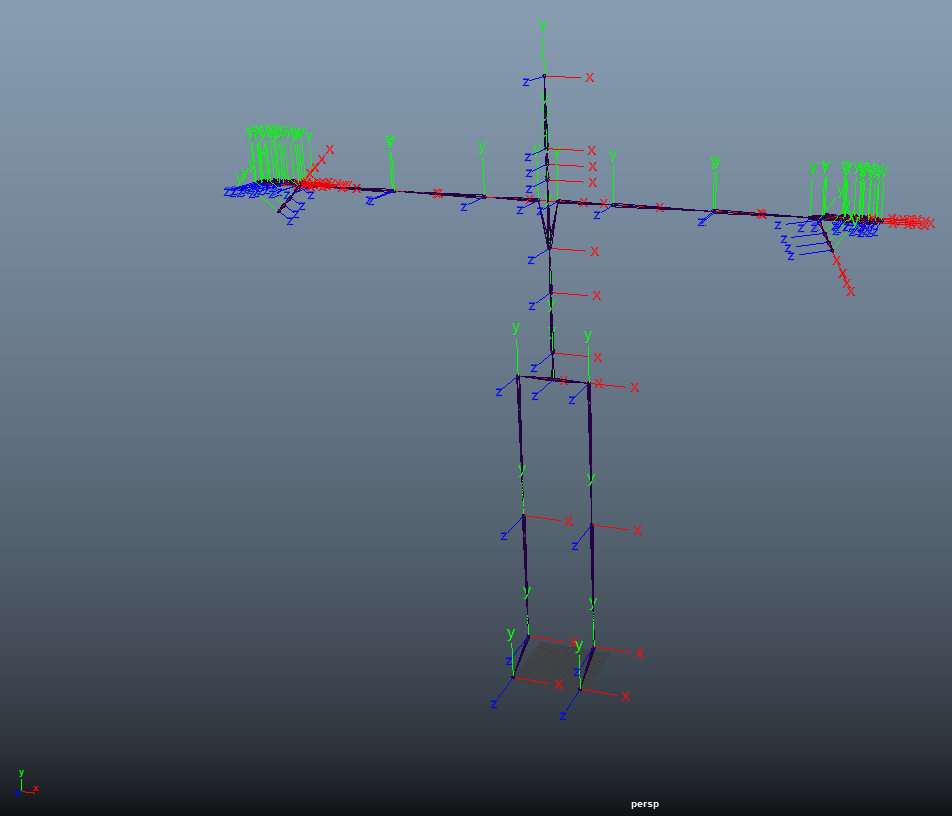Select the top head joint of skeleton
Image resolution: width=952 pixels, height=816 pixels.
[545, 76]
